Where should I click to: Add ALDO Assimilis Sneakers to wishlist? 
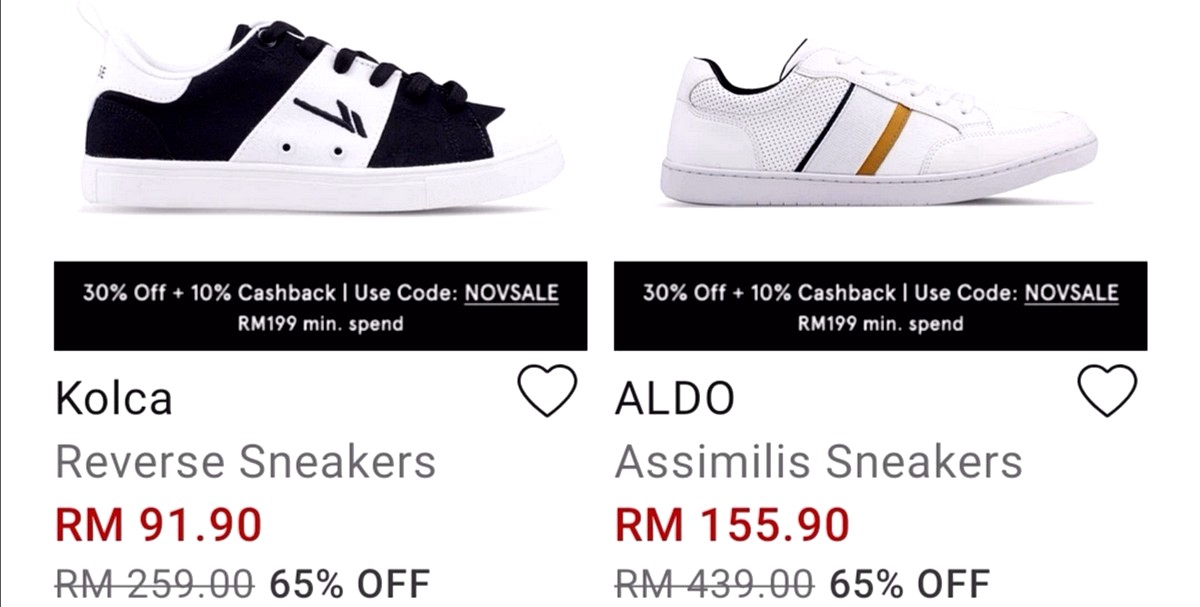tap(1108, 390)
